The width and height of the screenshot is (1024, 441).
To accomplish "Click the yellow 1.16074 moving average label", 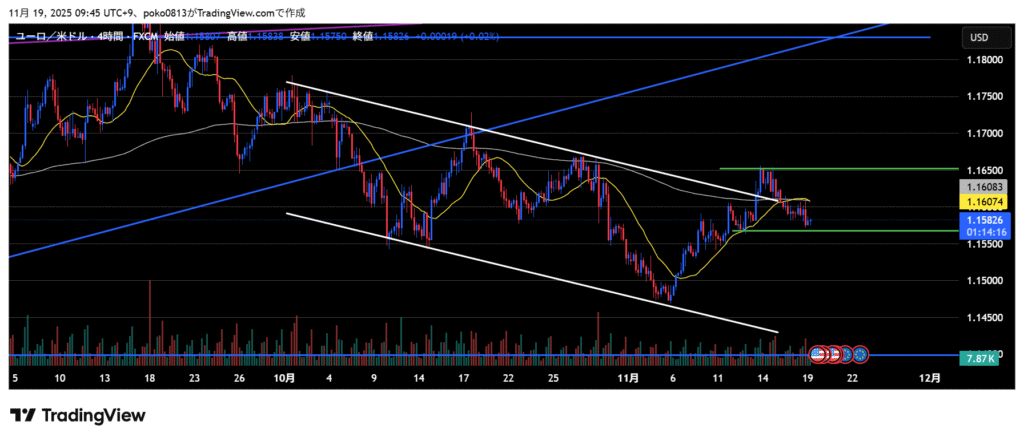I will [x=985, y=201].
